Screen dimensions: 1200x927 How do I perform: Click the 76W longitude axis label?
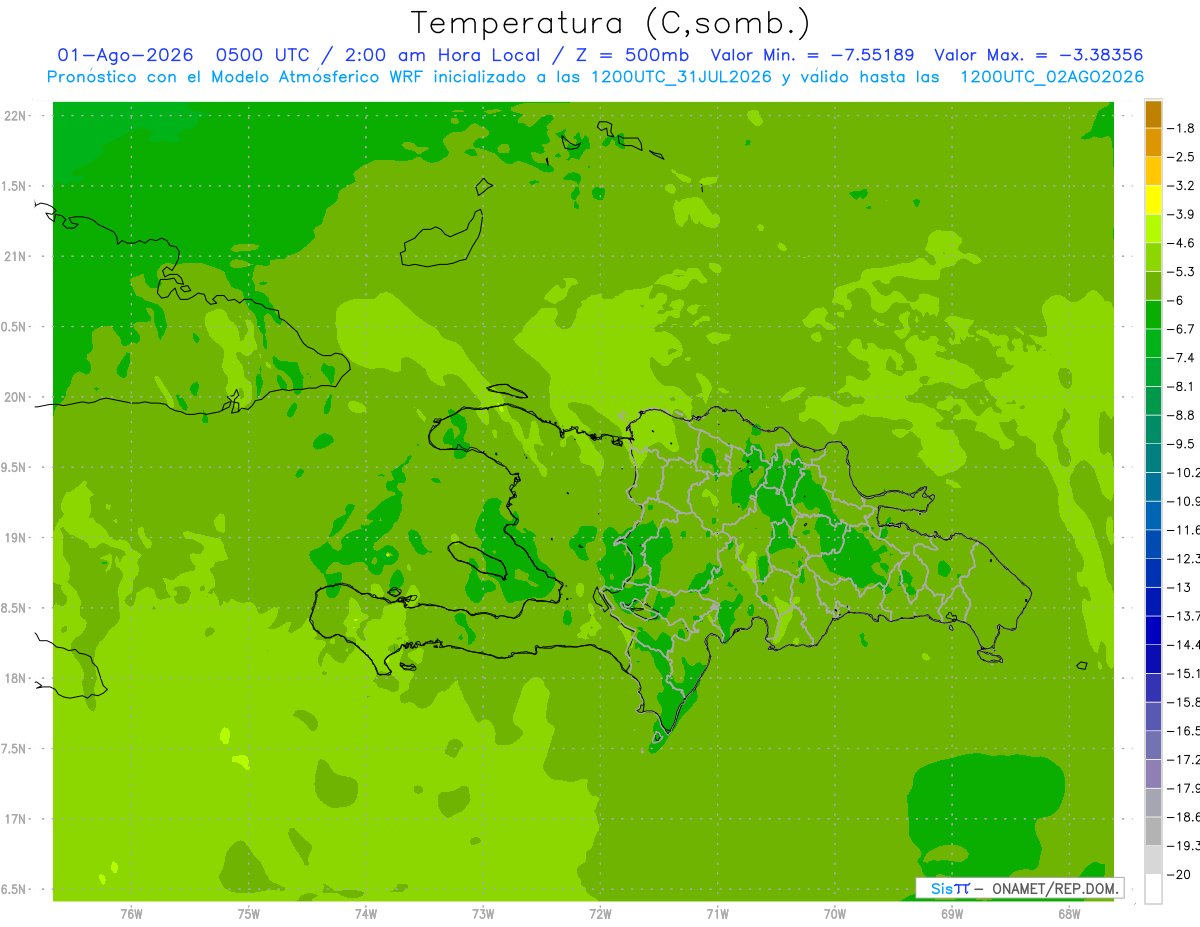click(x=131, y=913)
